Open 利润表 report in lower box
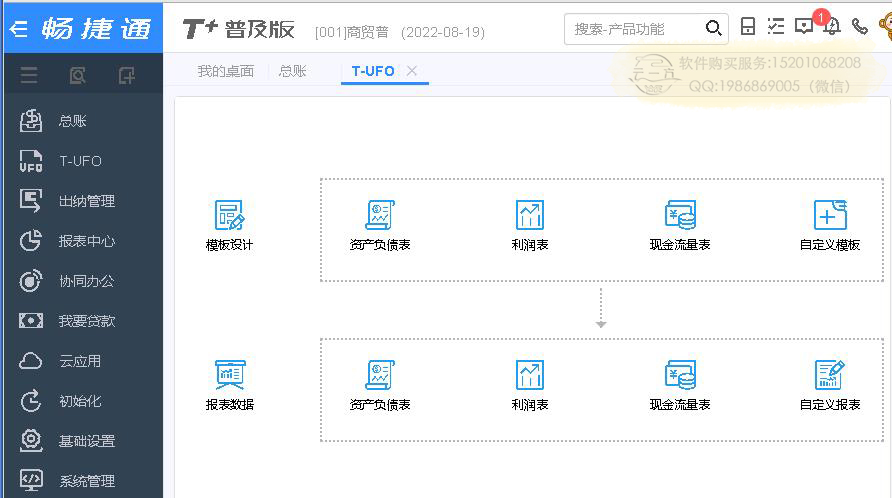892x498 pixels. (530, 385)
